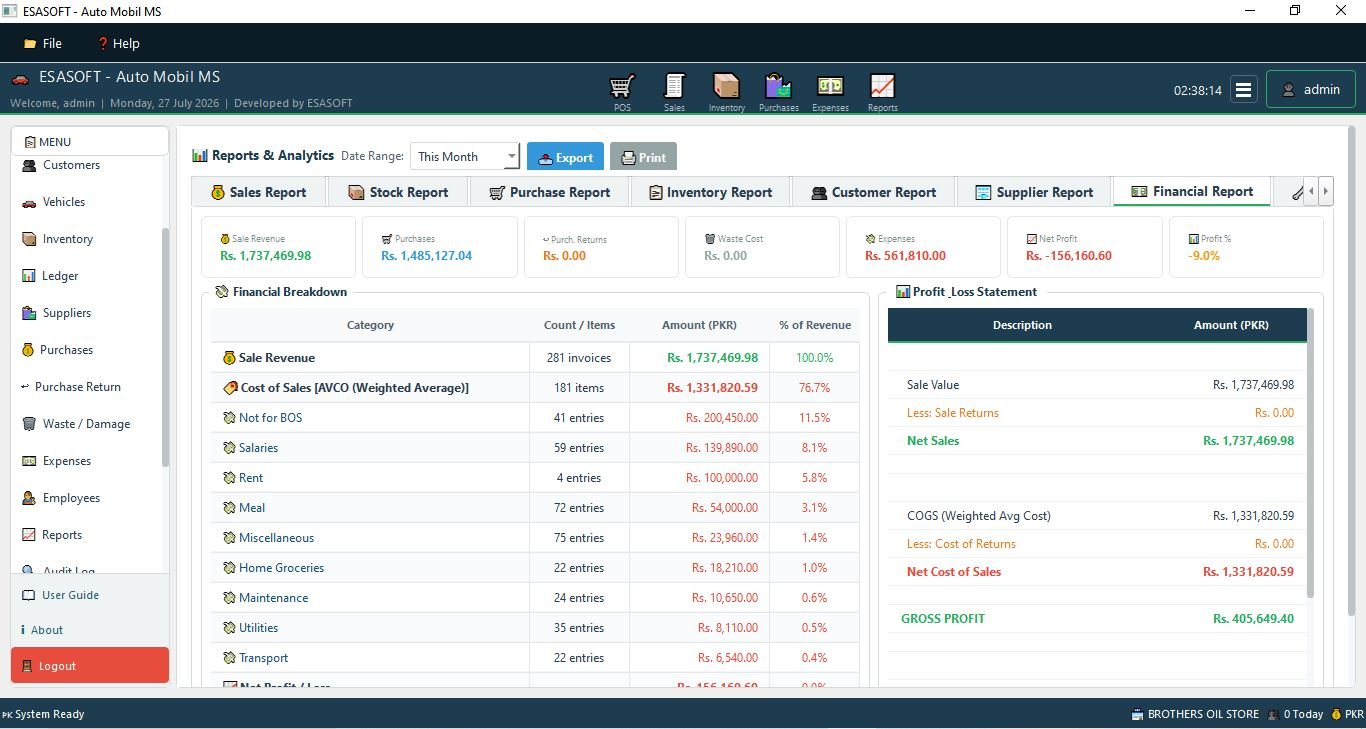This screenshot has width=1366, height=729.
Task: Click the BROTHERS OIL STORE shop icon in the status bar
Action: [x=1137, y=714]
